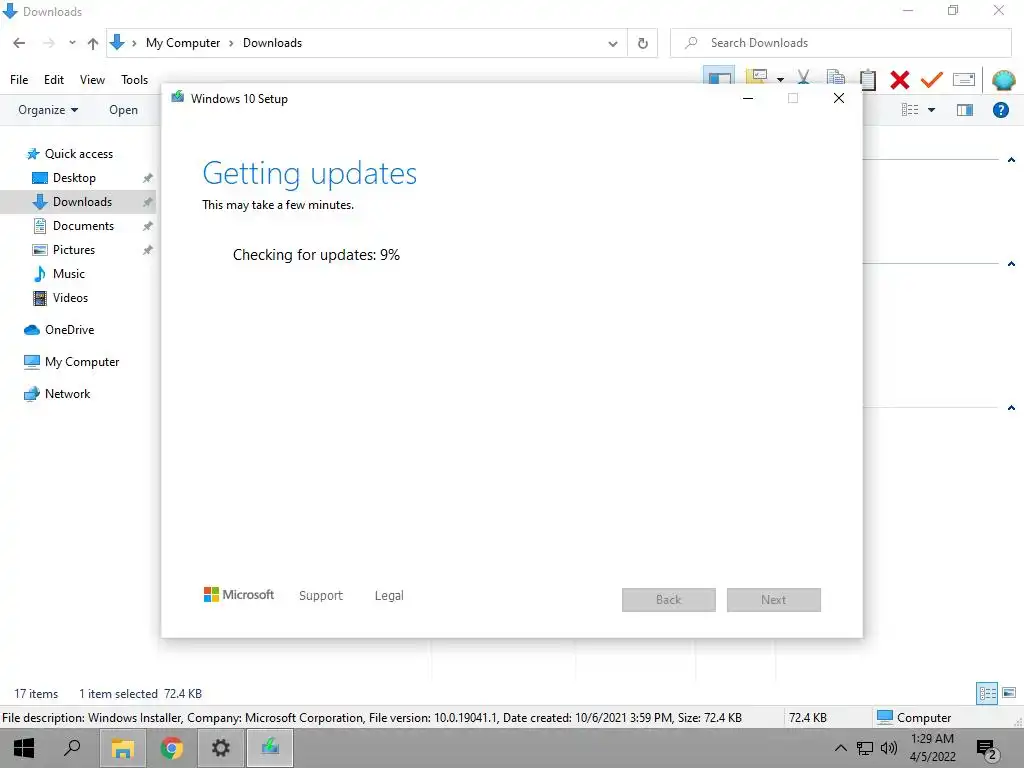Click the Back button in Windows 10 Setup

coord(669,600)
